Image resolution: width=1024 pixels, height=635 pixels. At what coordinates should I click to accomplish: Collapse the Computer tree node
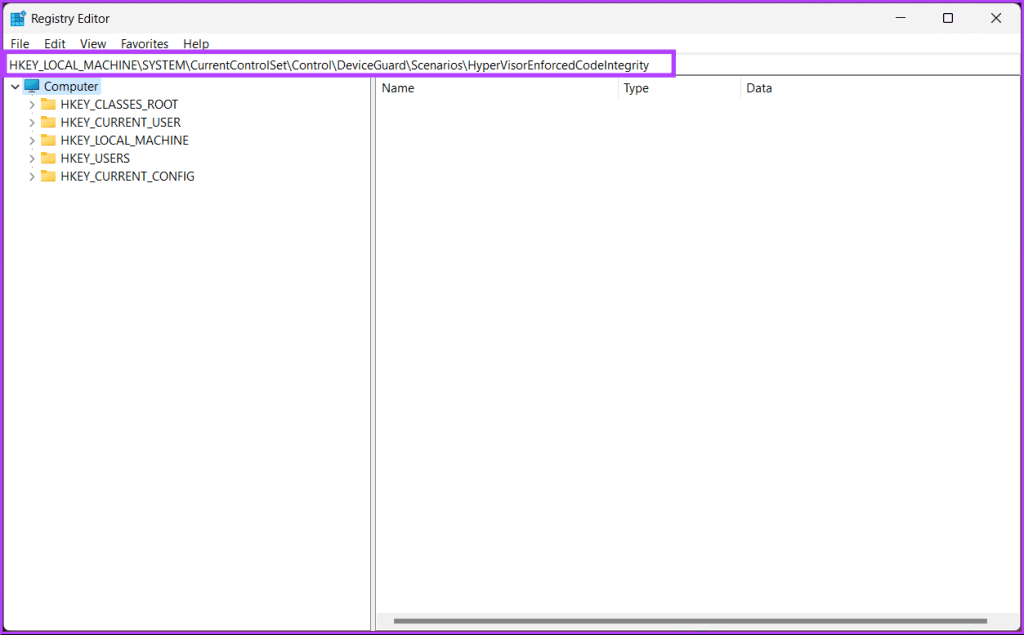14,86
